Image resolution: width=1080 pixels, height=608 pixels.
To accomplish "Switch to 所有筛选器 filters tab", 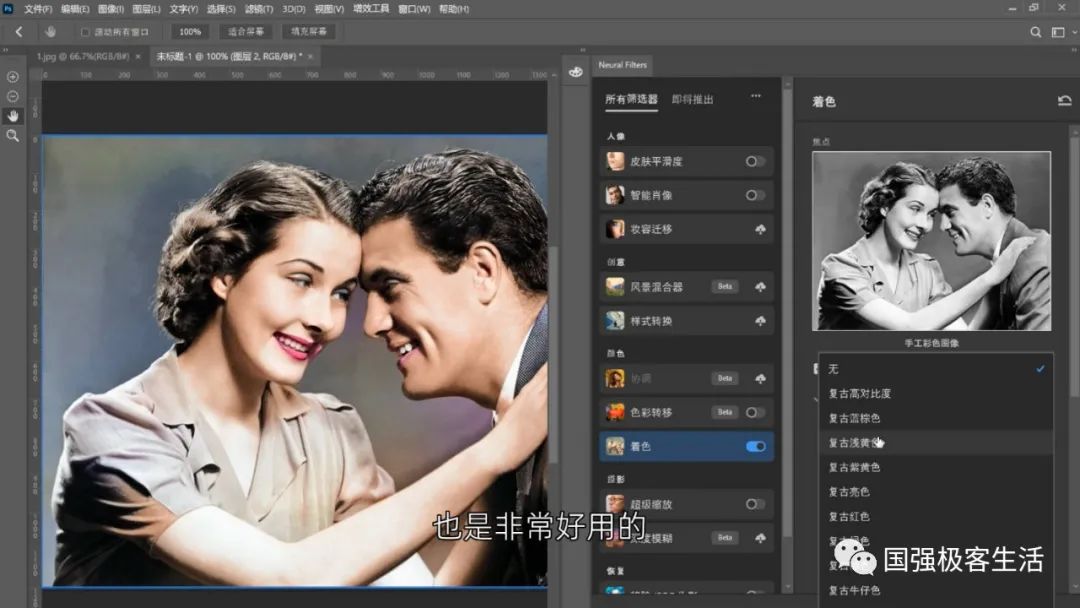I will (x=632, y=99).
